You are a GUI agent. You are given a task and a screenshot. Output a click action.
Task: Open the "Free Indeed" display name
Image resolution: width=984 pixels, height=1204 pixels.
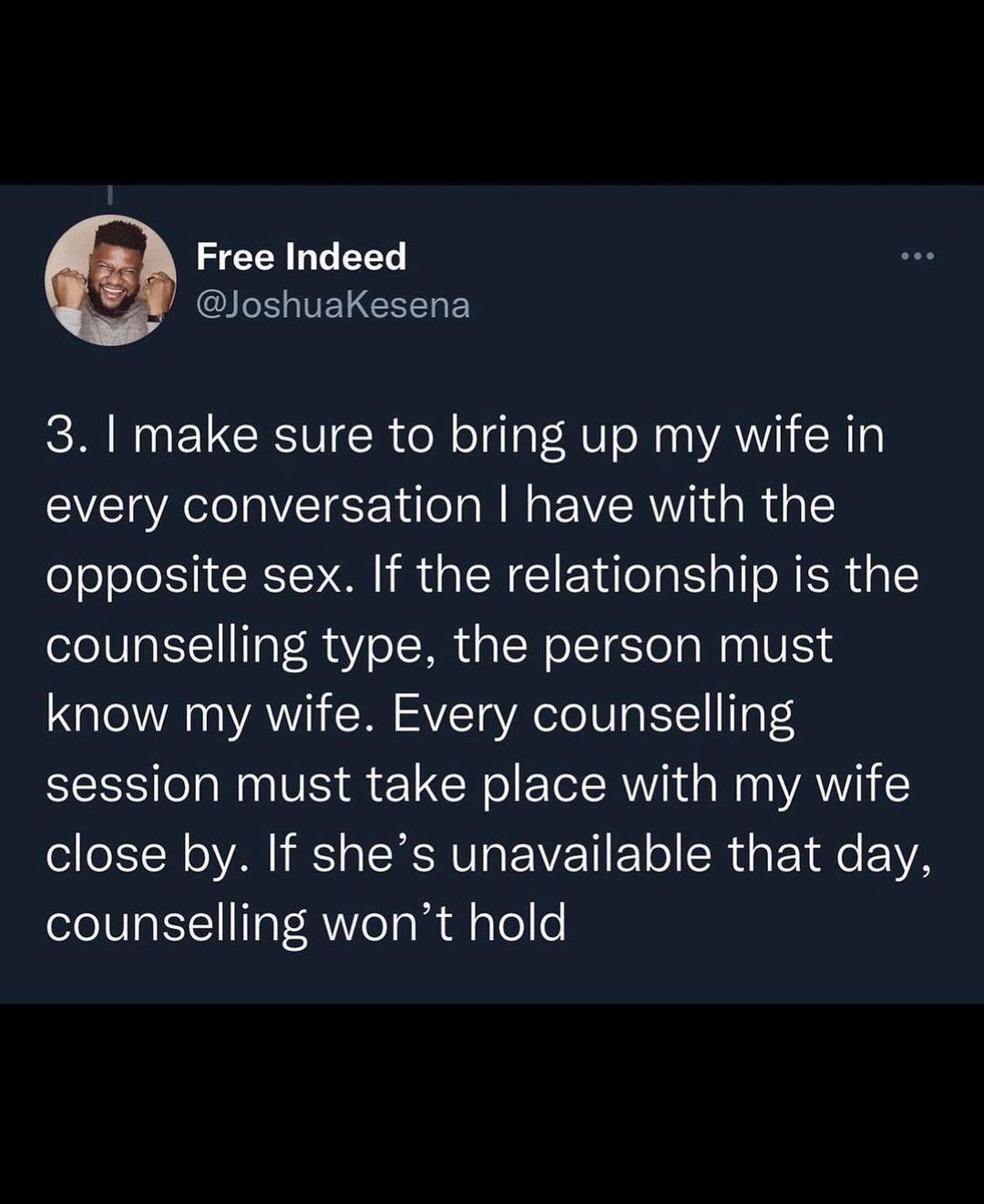tap(302, 258)
